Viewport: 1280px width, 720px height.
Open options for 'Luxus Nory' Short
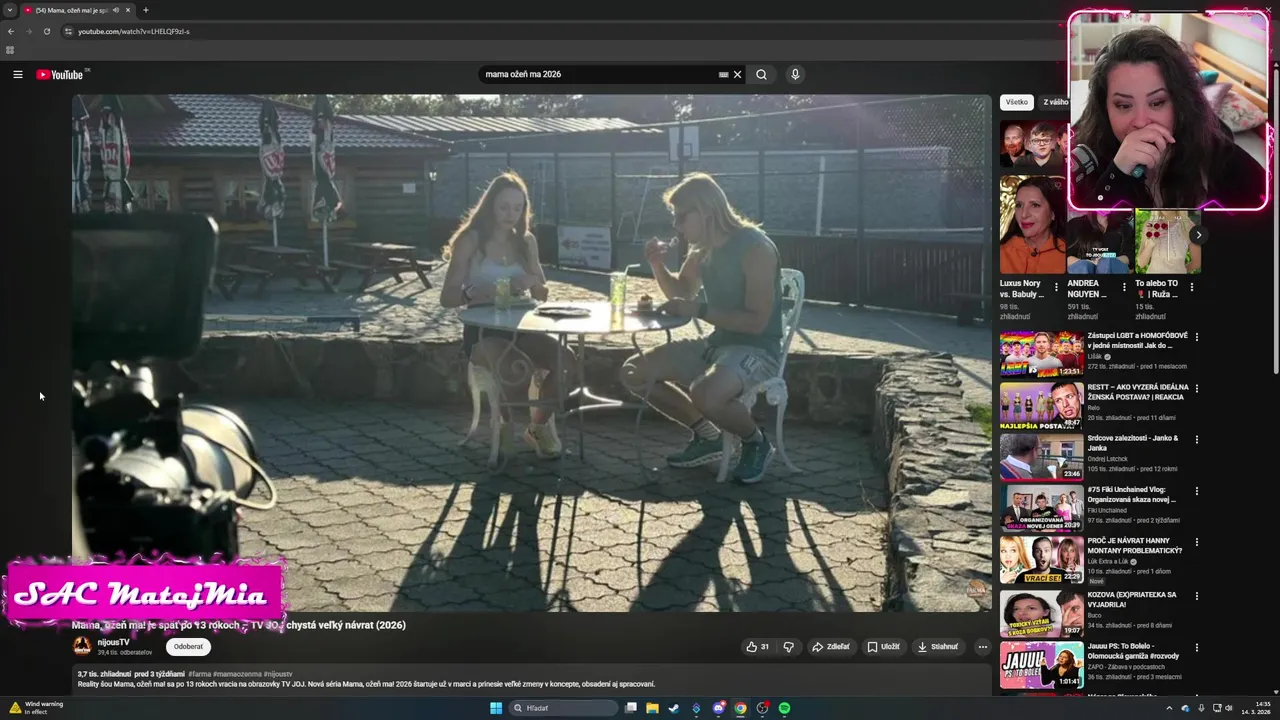pyautogui.click(x=1056, y=287)
